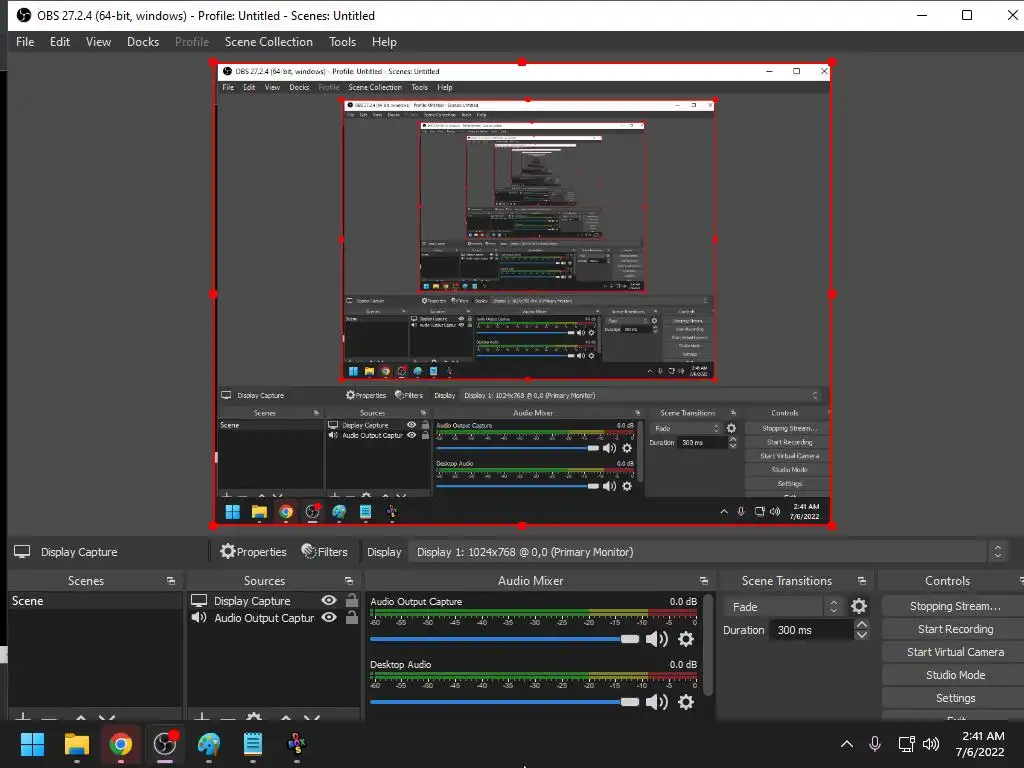Click the Stopping Stream button
The image size is (1024, 768).
tap(955, 606)
